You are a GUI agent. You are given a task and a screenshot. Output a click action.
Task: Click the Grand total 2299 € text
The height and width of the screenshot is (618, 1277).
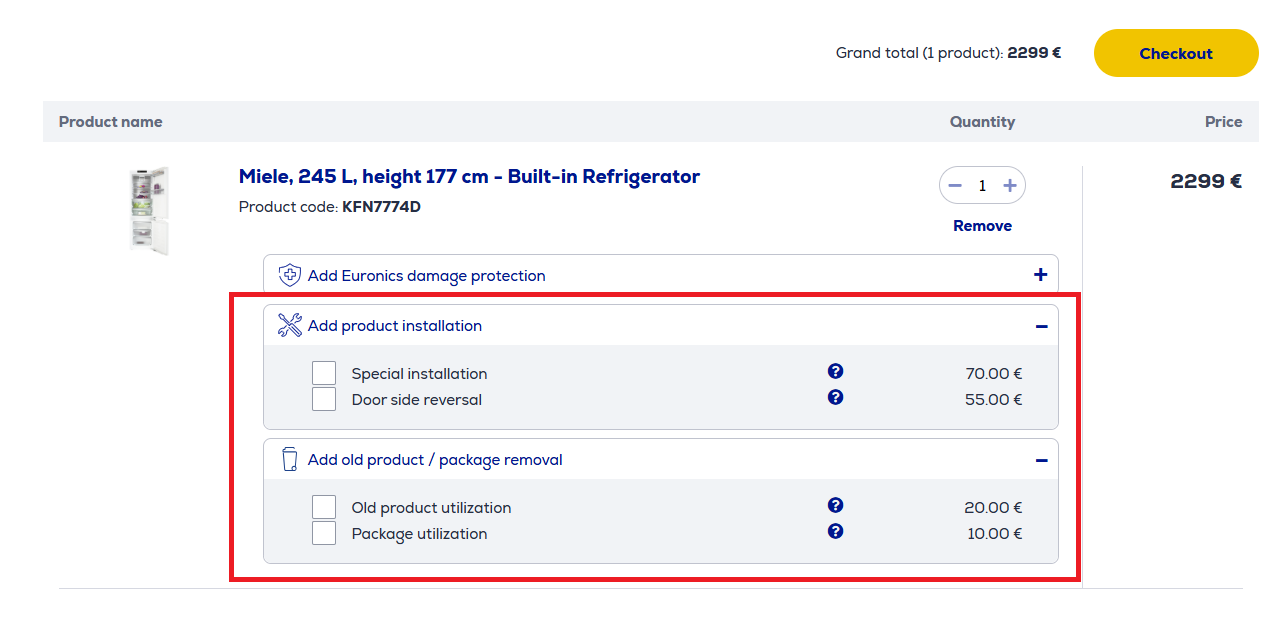pos(948,53)
